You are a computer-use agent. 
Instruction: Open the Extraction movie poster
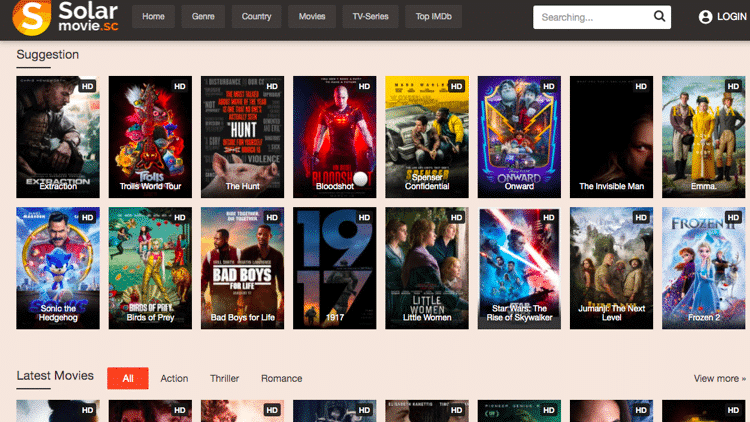[x=58, y=137]
